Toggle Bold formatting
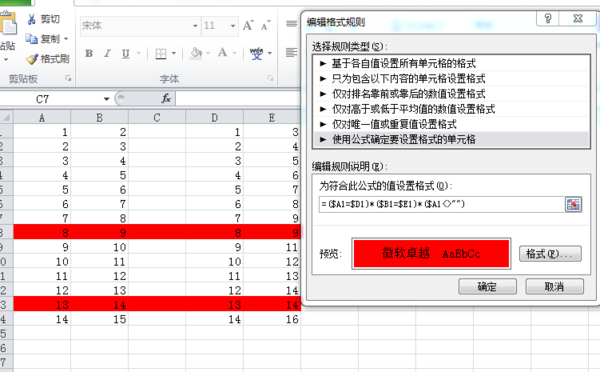Screen dimensions: 600x372 89,53
